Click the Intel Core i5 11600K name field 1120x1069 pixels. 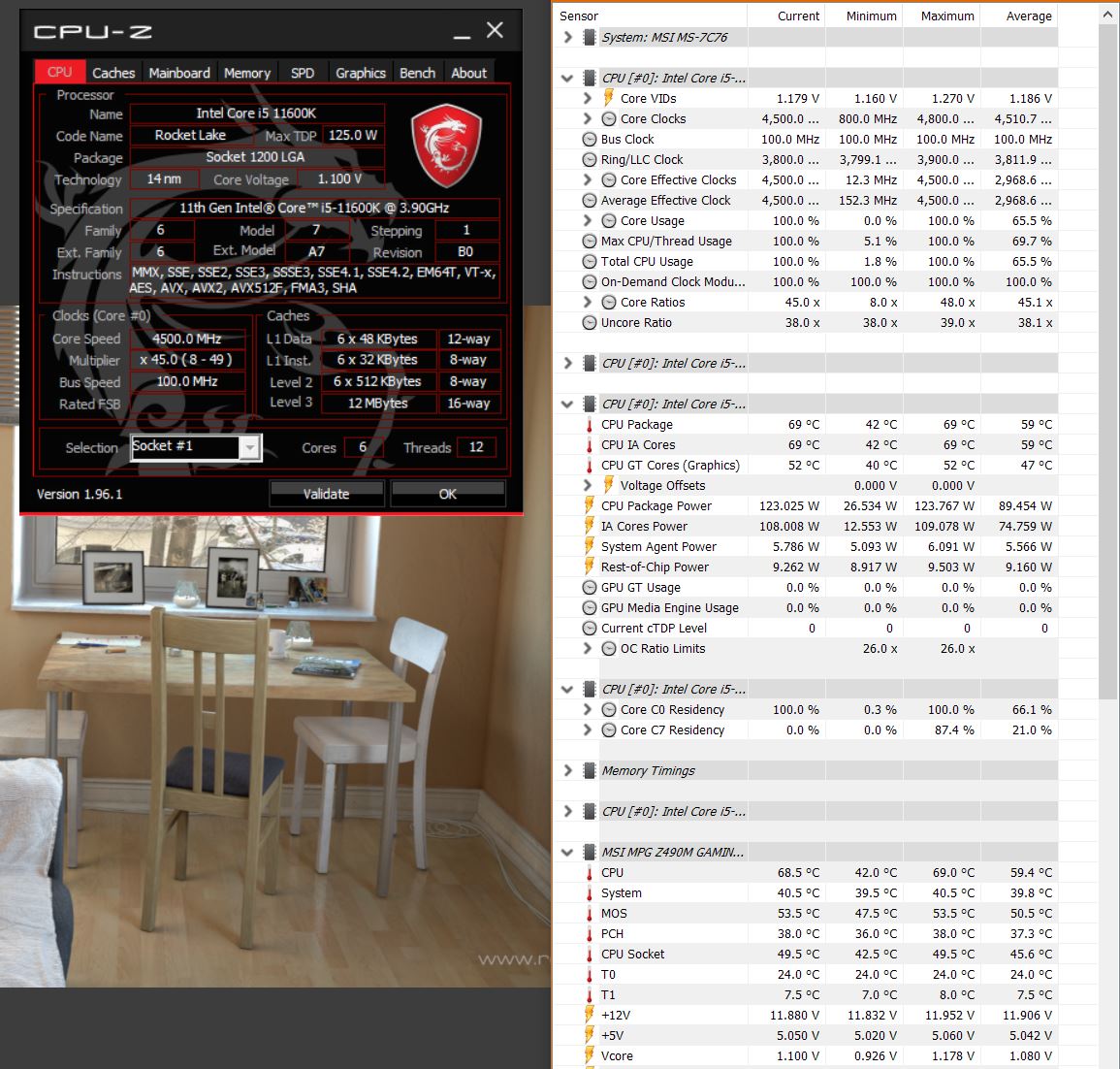point(256,113)
